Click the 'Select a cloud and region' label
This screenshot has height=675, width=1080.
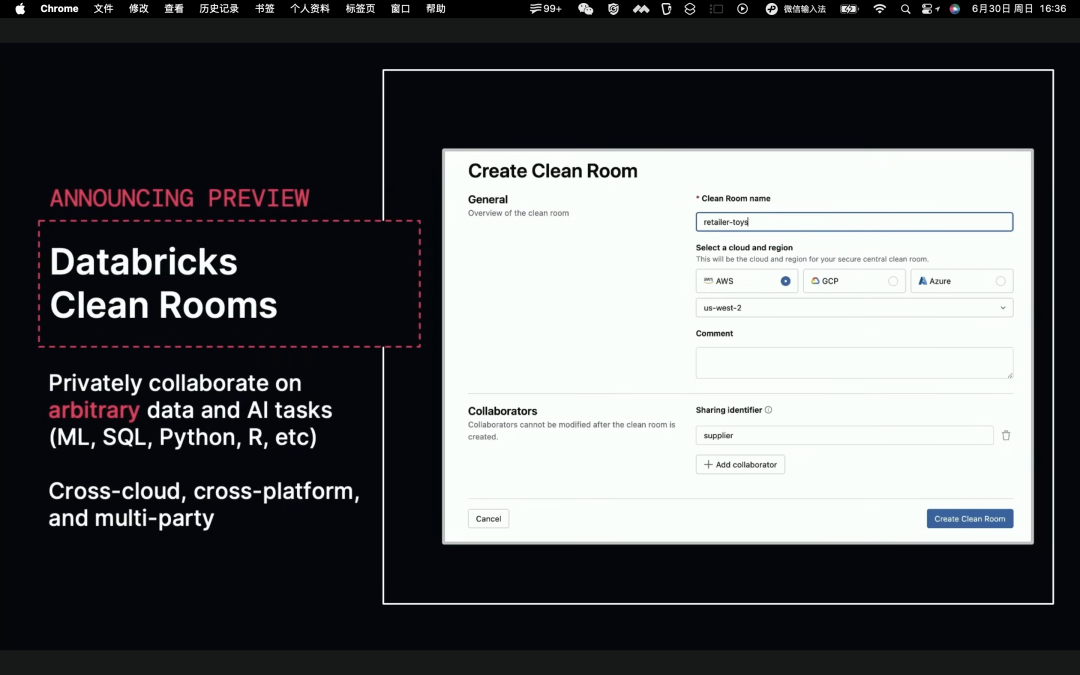coord(744,247)
